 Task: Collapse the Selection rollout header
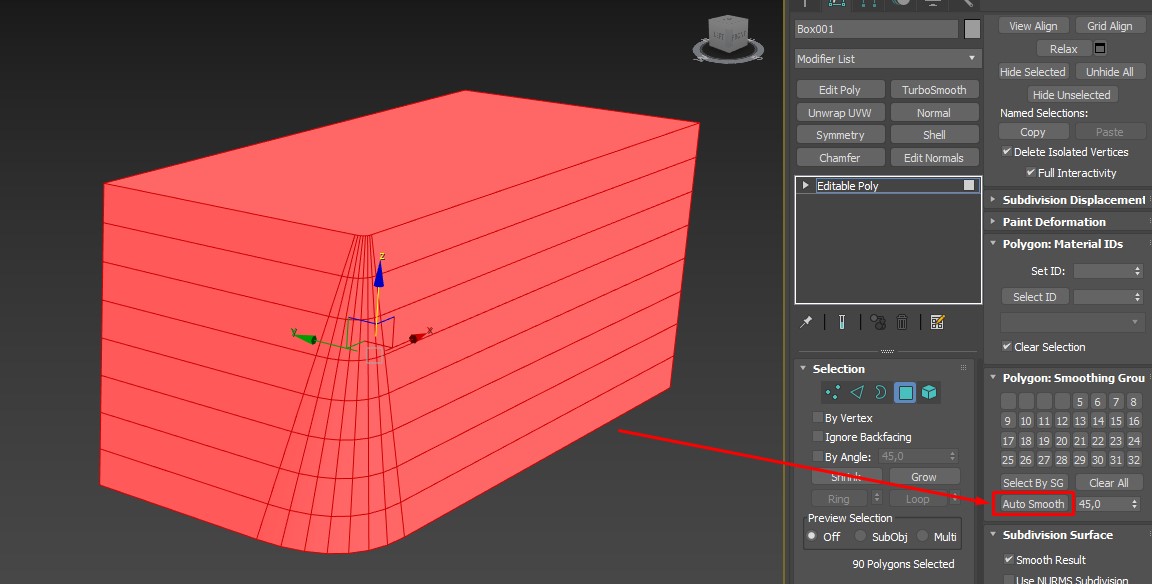pyautogui.click(x=838, y=369)
